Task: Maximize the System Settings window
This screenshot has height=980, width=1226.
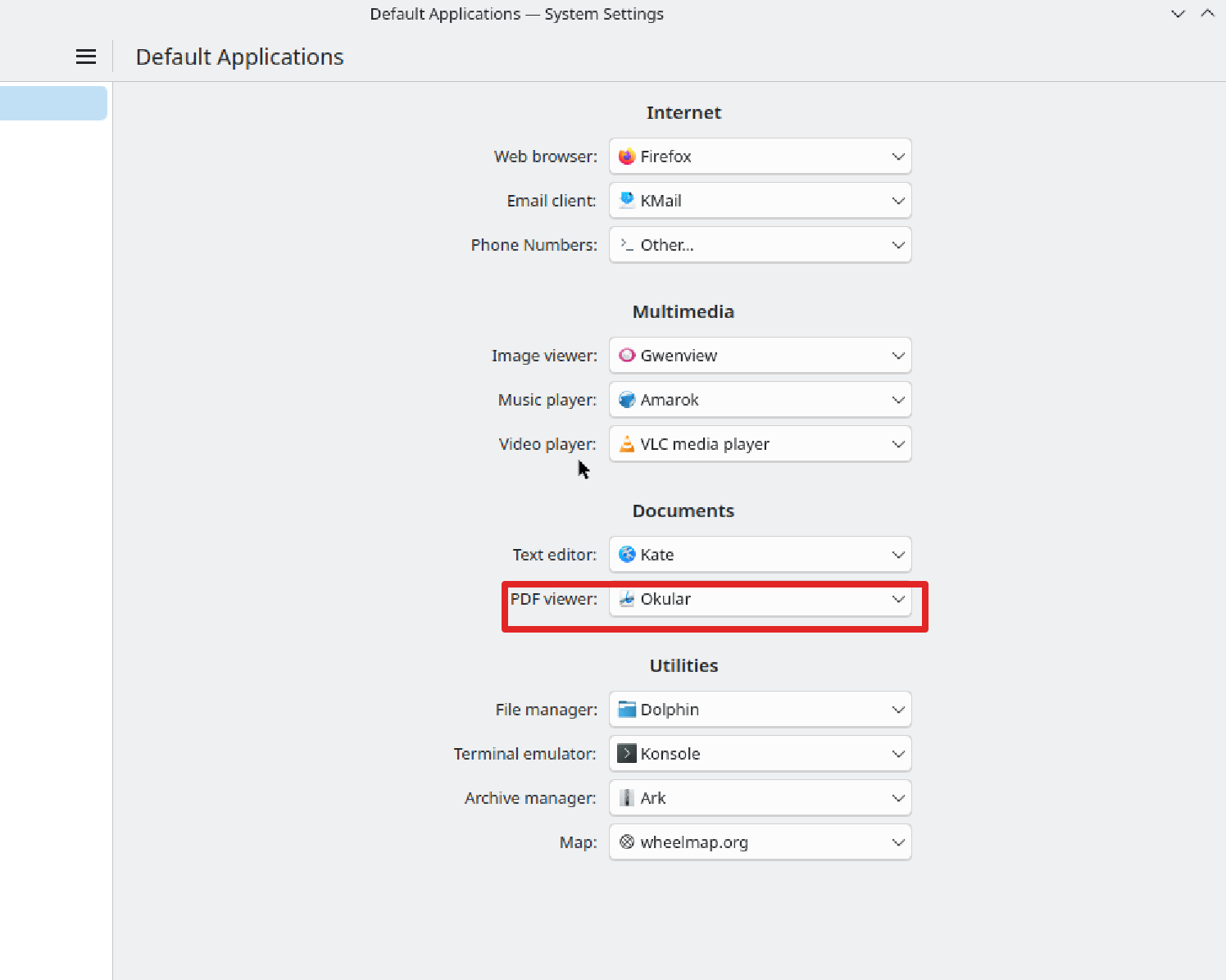Action: point(1208,14)
